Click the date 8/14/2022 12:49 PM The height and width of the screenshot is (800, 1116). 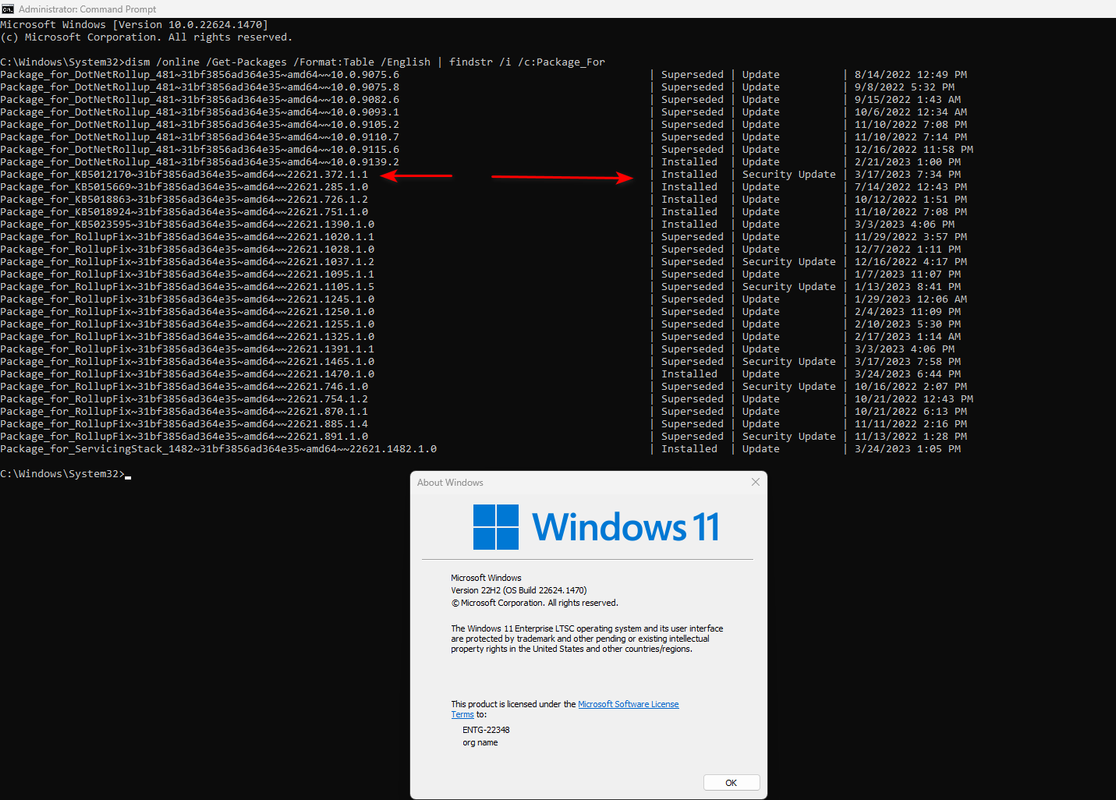click(x=910, y=75)
